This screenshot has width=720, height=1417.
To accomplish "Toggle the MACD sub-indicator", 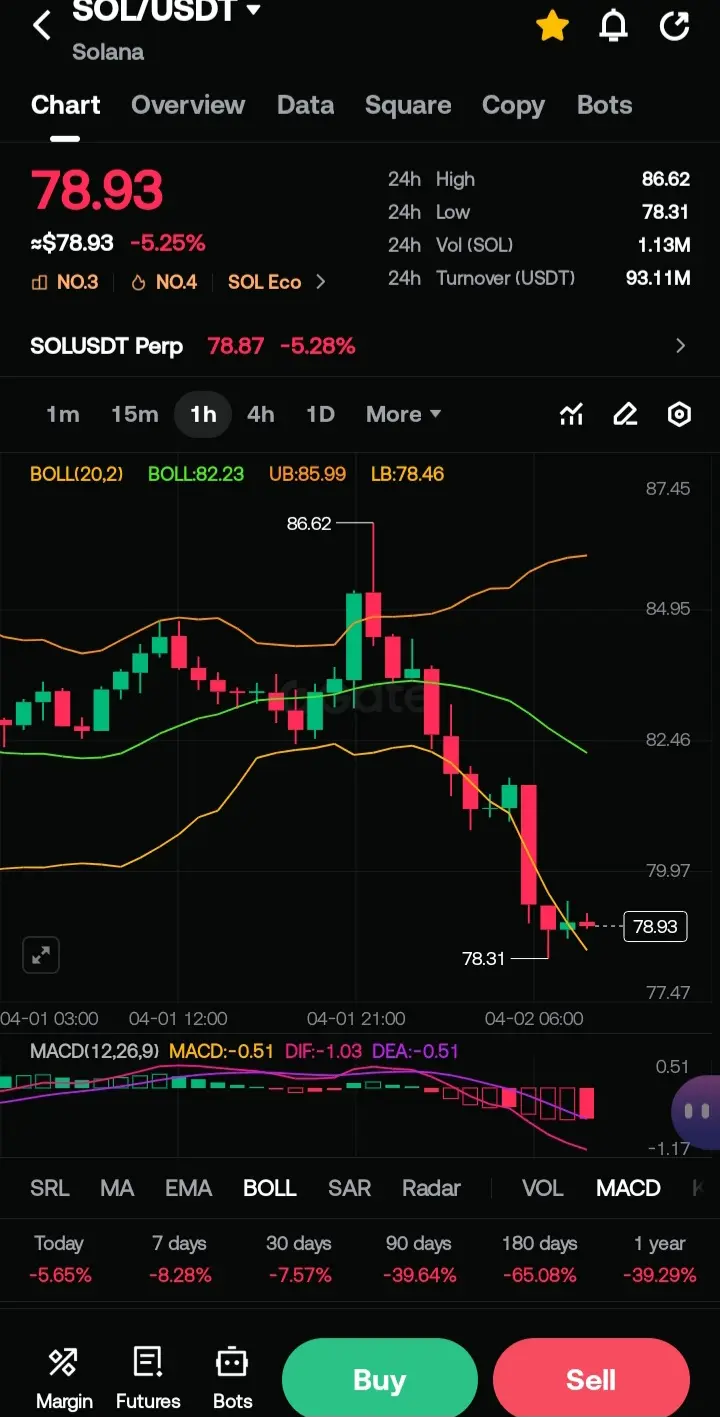I will [x=628, y=1188].
